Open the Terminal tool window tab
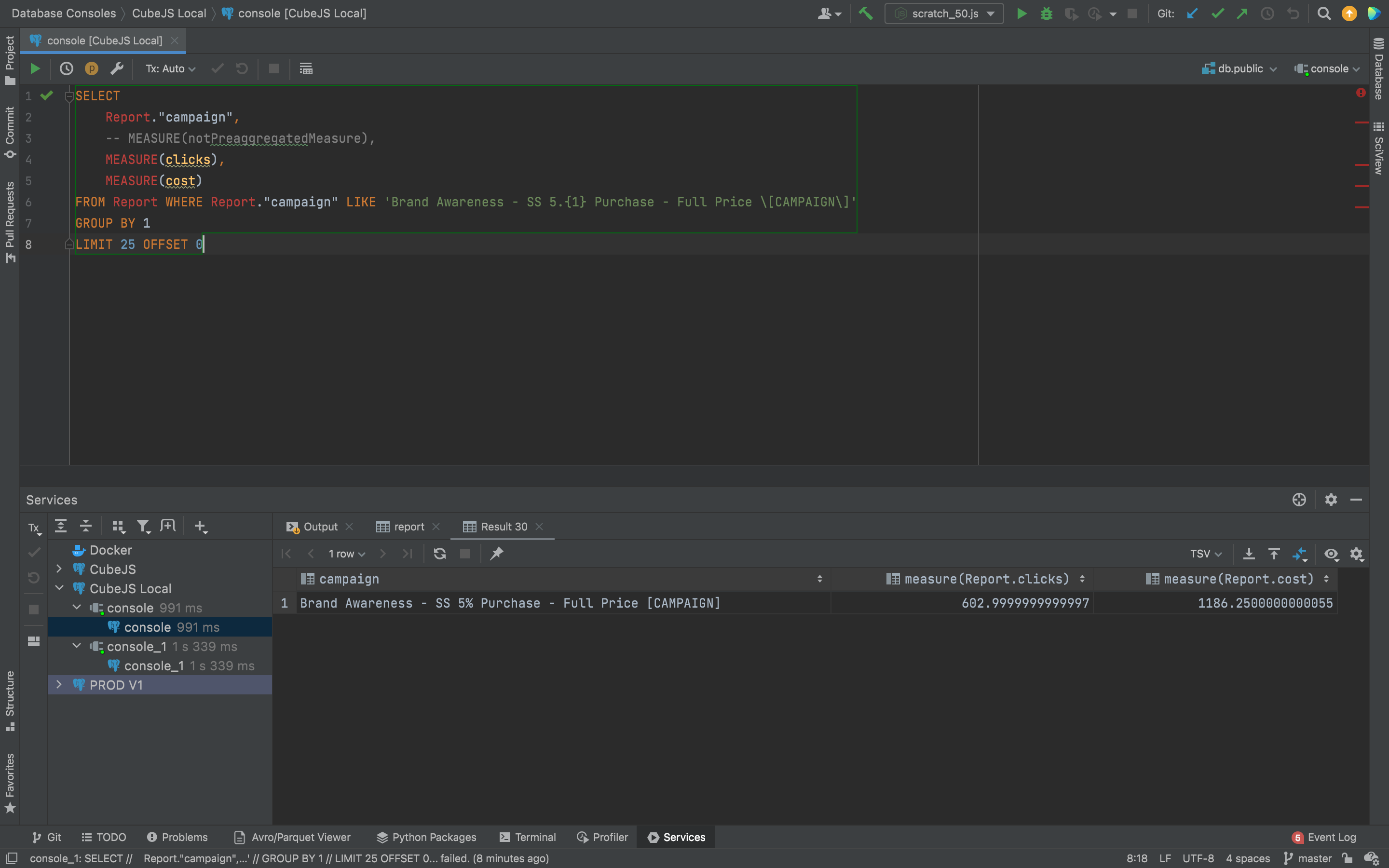The image size is (1389, 868). [528, 837]
